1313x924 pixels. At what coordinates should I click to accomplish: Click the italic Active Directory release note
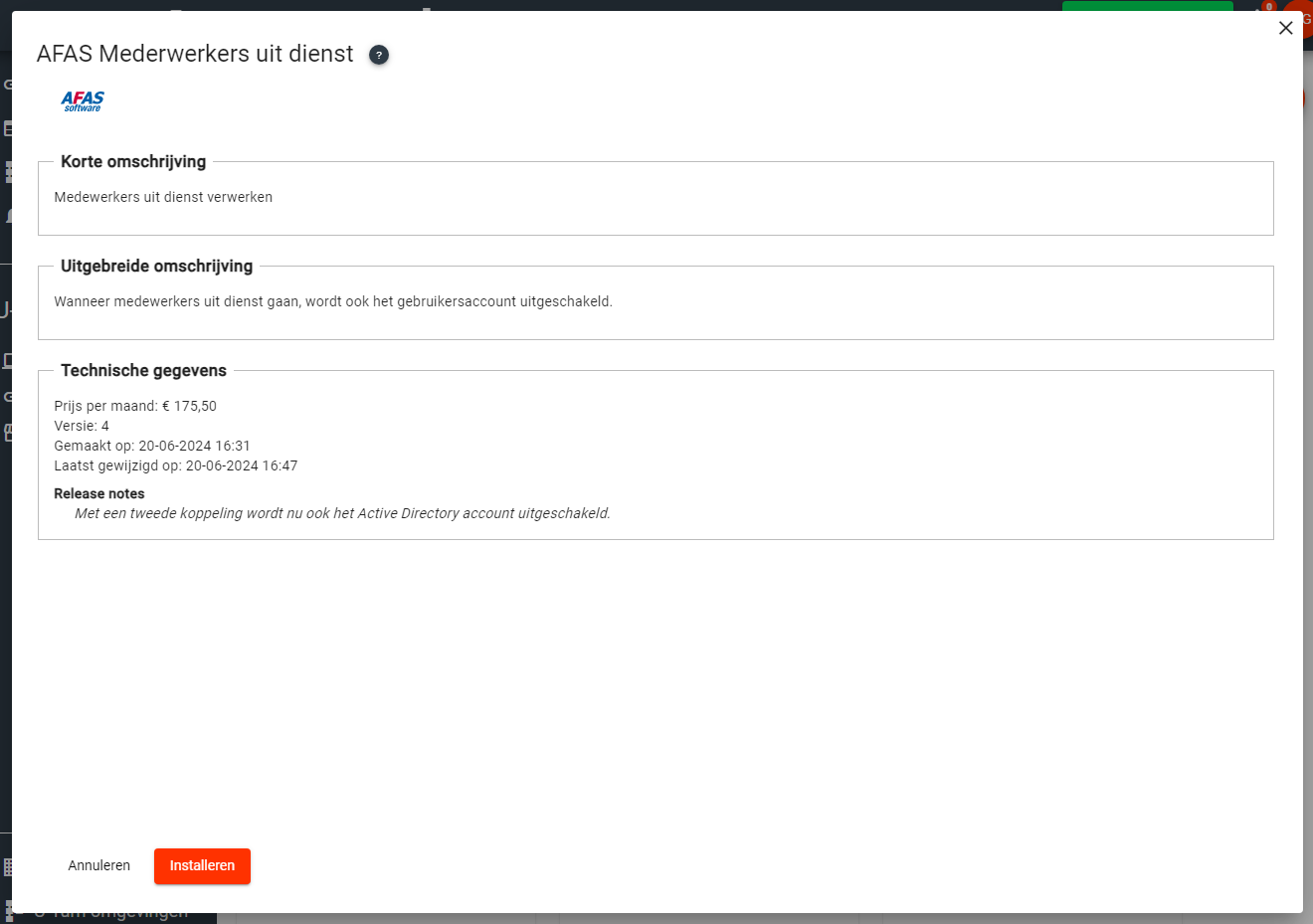tap(342, 513)
